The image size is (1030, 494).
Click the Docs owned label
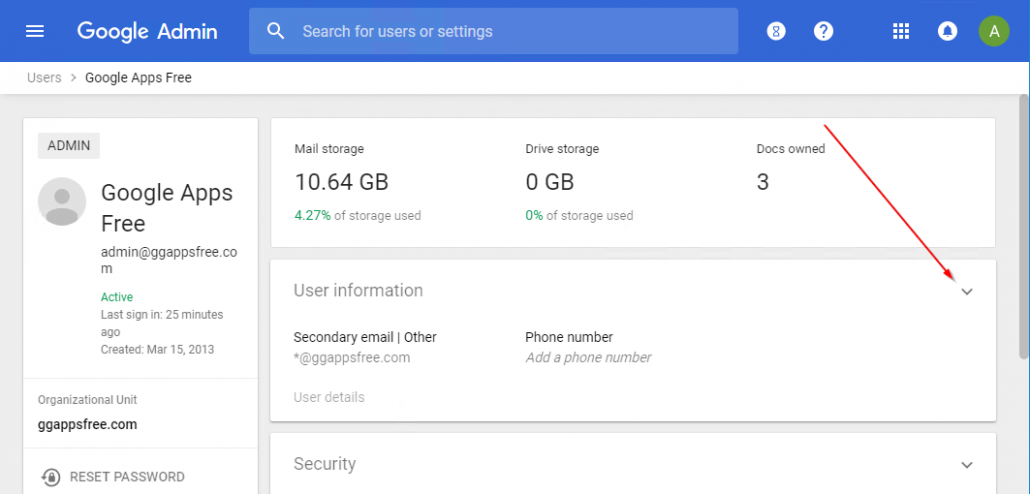coord(791,149)
